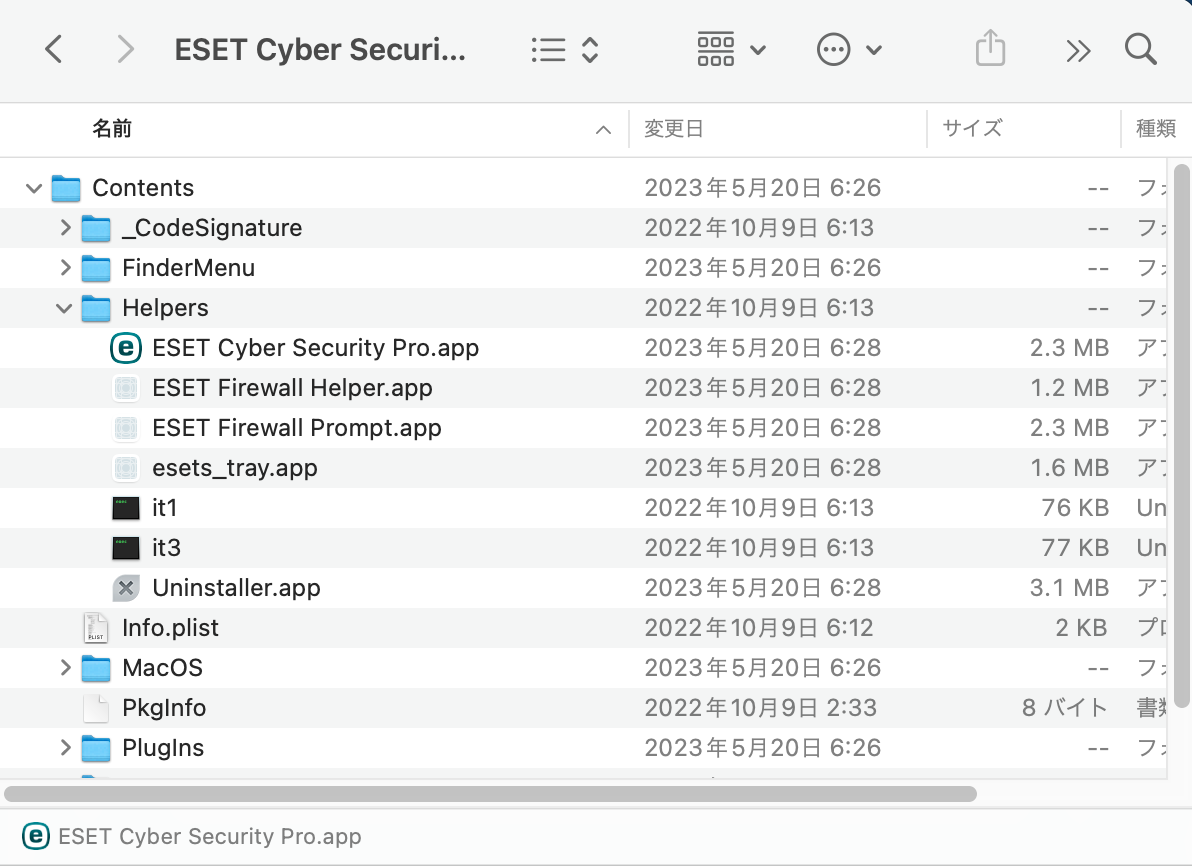Select the FinderMenu folder icon
The image size is (1192, 866).
[x=96, y=268]
